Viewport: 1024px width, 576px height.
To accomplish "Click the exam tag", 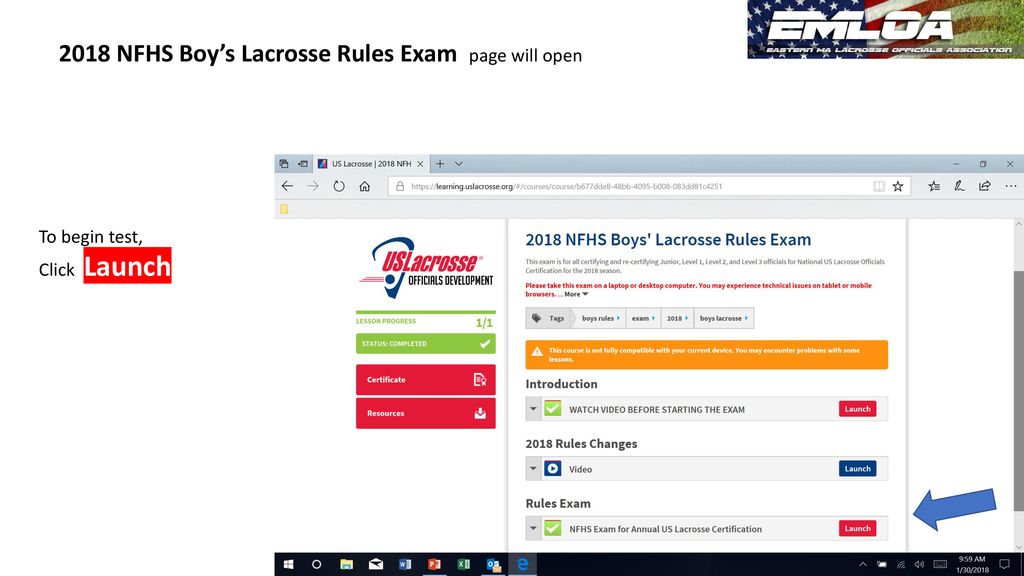I will [x=643, y=318].
